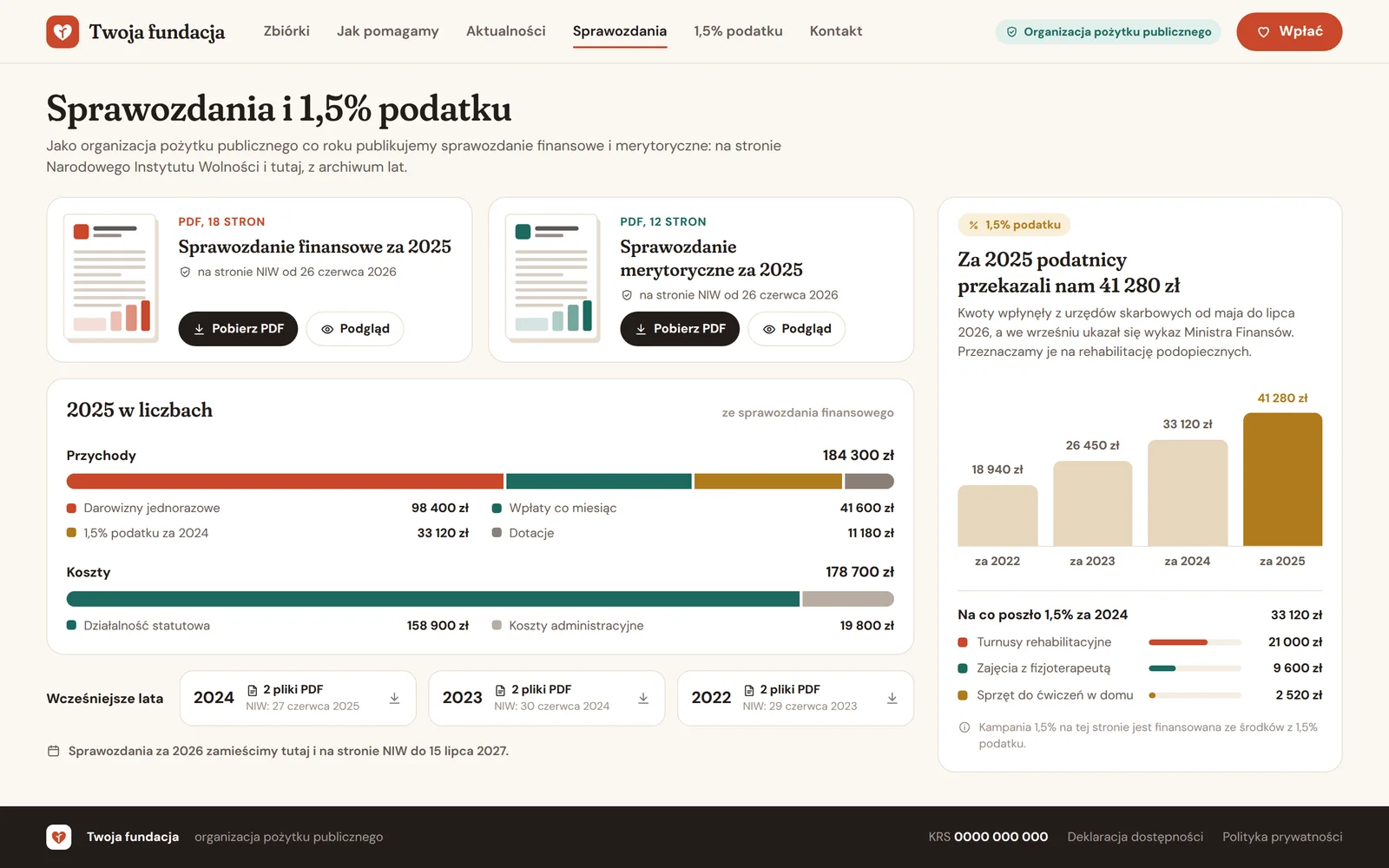This screenshot has height=868, width=1389.
Task: Click the footer heart logo icon
Action: (59, 837)
